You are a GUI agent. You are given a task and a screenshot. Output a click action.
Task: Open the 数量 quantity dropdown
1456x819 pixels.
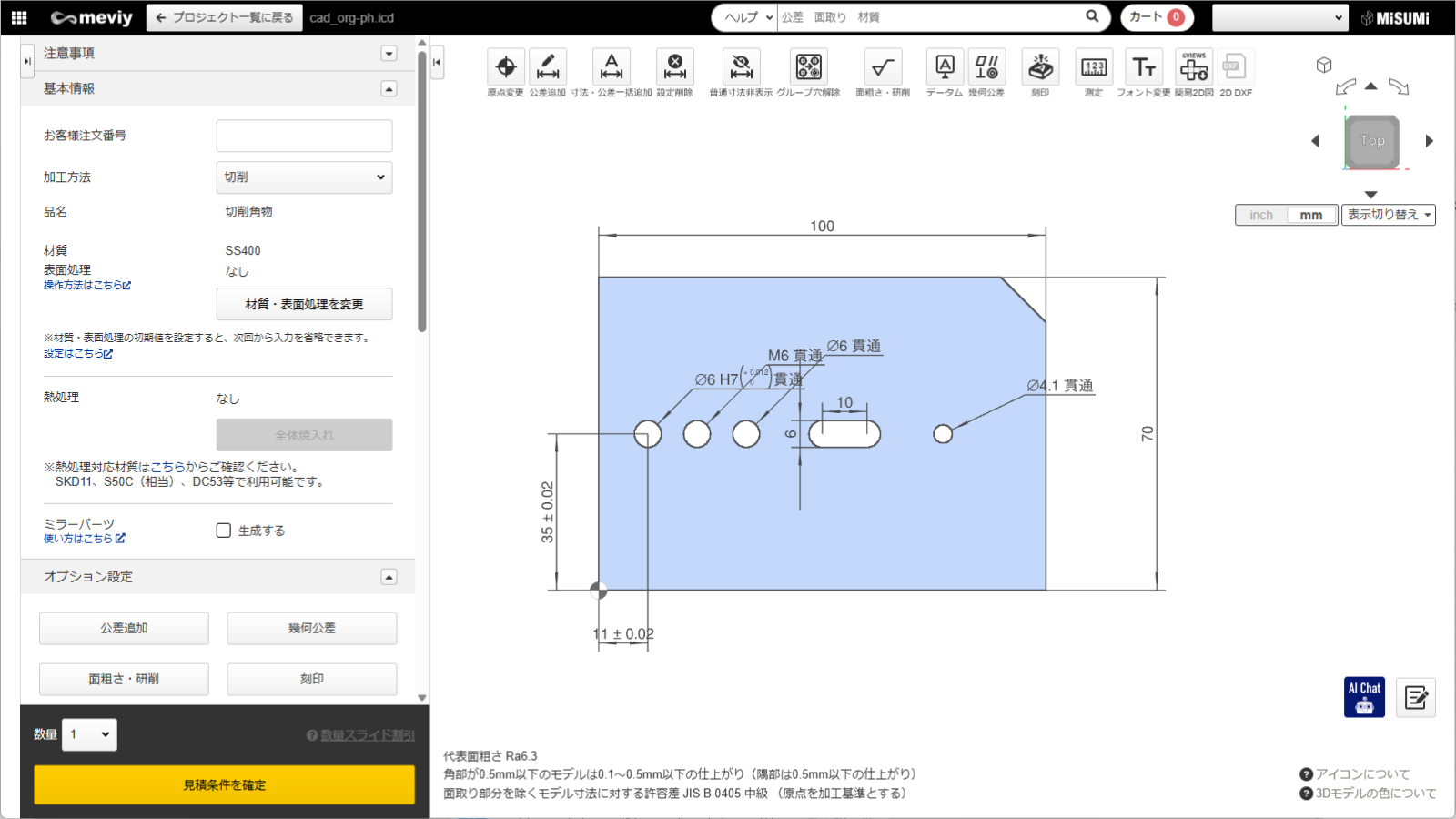click(x=89, y=734)
